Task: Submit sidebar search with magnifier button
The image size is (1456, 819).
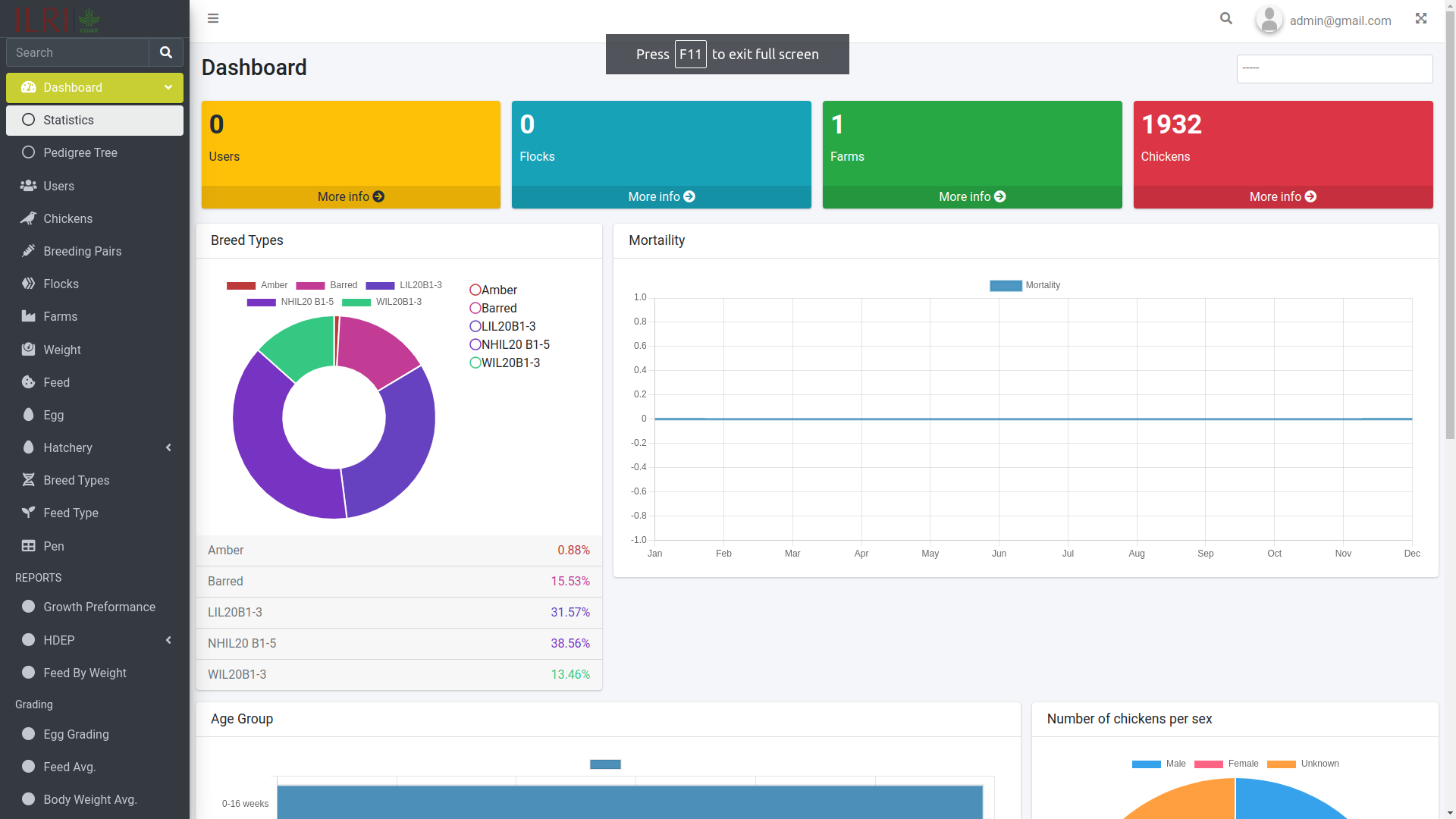Action: (x=166, y=52)
